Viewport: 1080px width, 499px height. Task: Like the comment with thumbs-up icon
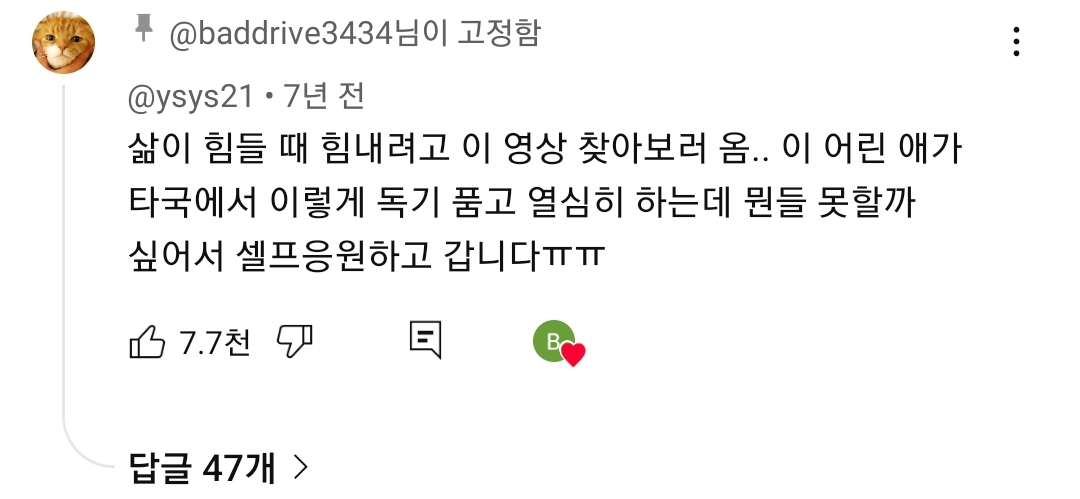tap(147, 341)
